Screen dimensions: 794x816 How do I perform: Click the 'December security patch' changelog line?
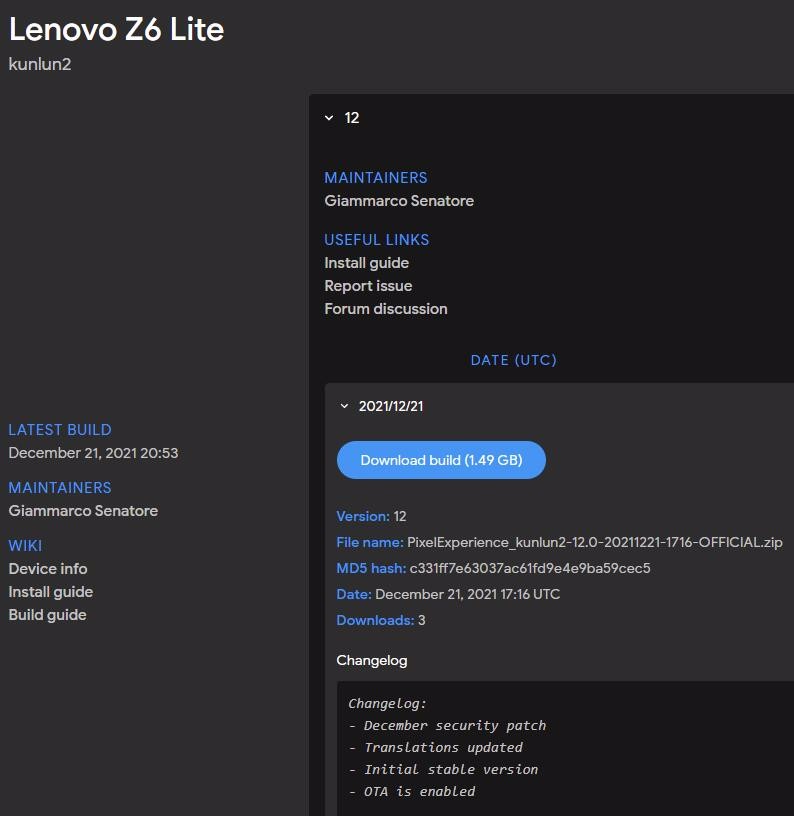pos(455,725)
